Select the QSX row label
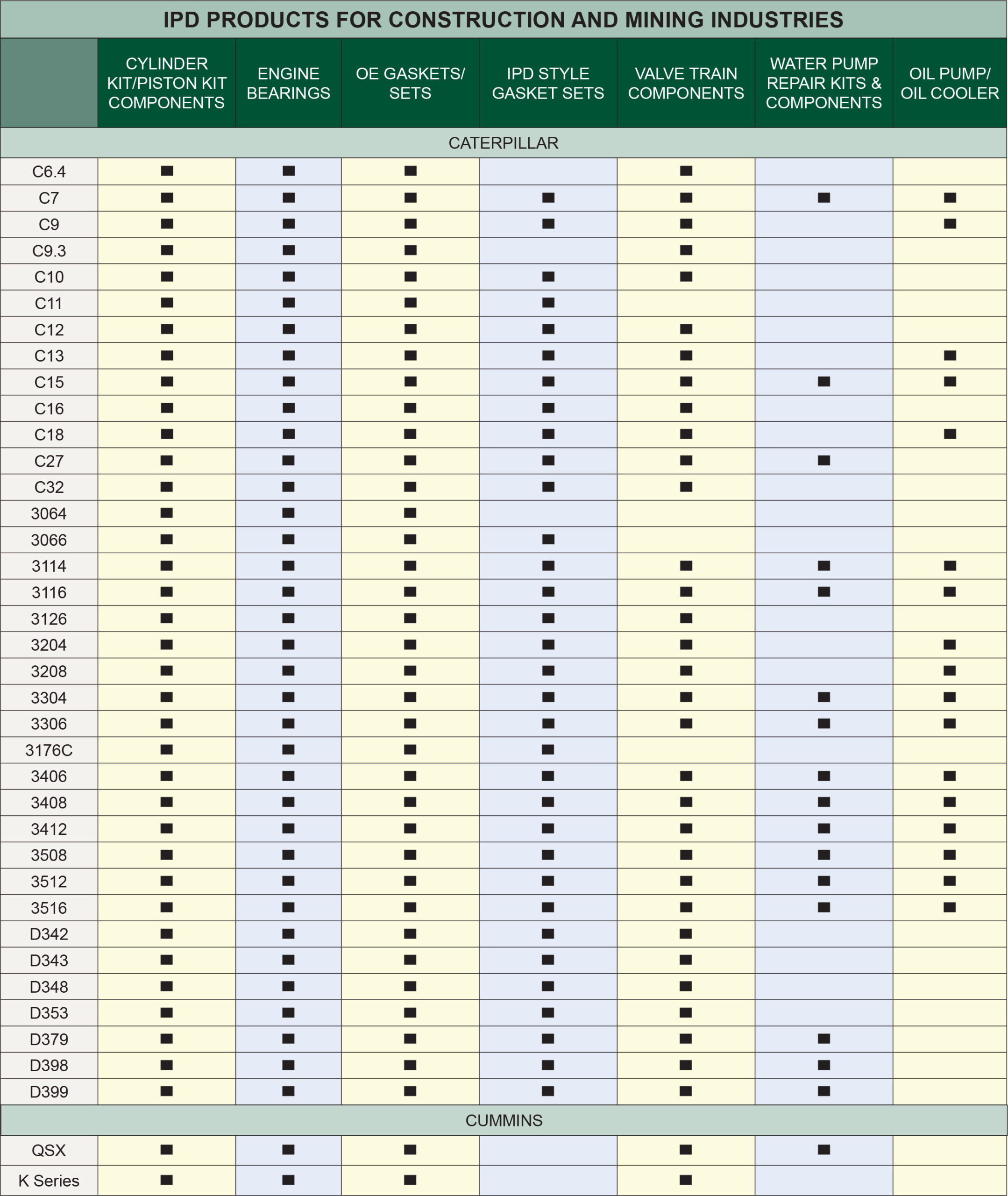Image resolution: width=1008 pixels, height=1196 pixels. (49, 1150)
